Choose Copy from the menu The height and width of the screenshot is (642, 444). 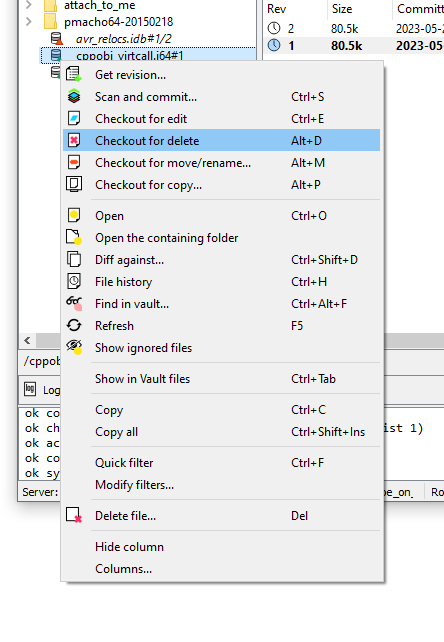(222, 409)
